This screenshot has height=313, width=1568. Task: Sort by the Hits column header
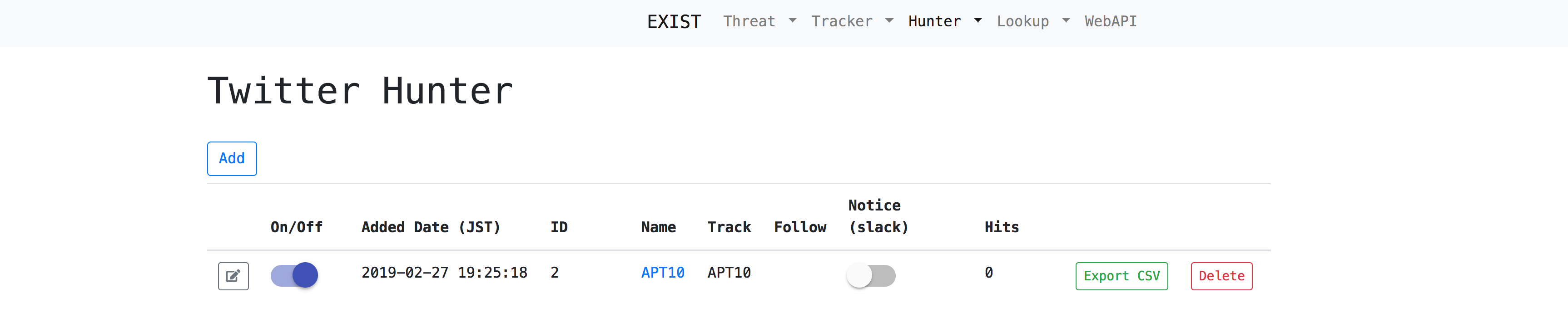coord(1001,227)
